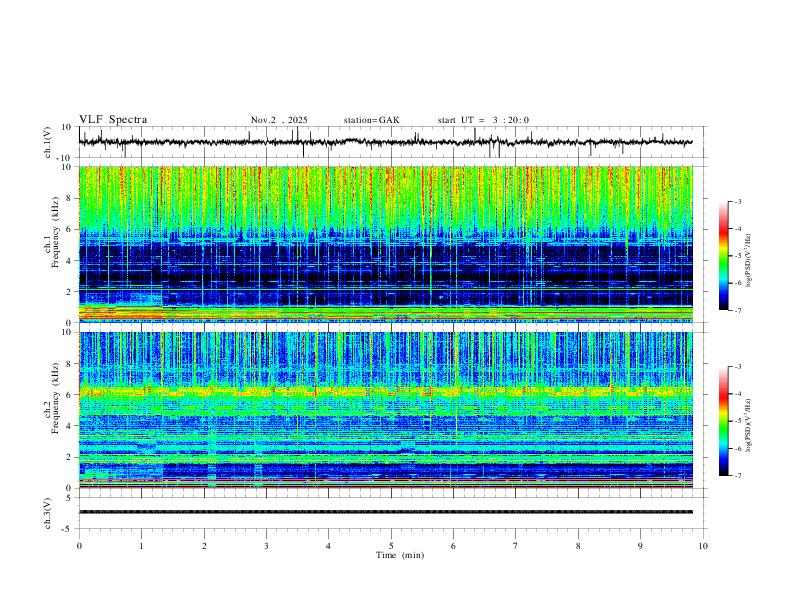The width and height of the screenshot is (792, 612).
Task: Click the "start UT = 3 :20: 0" text
Action: click(483, 120)
